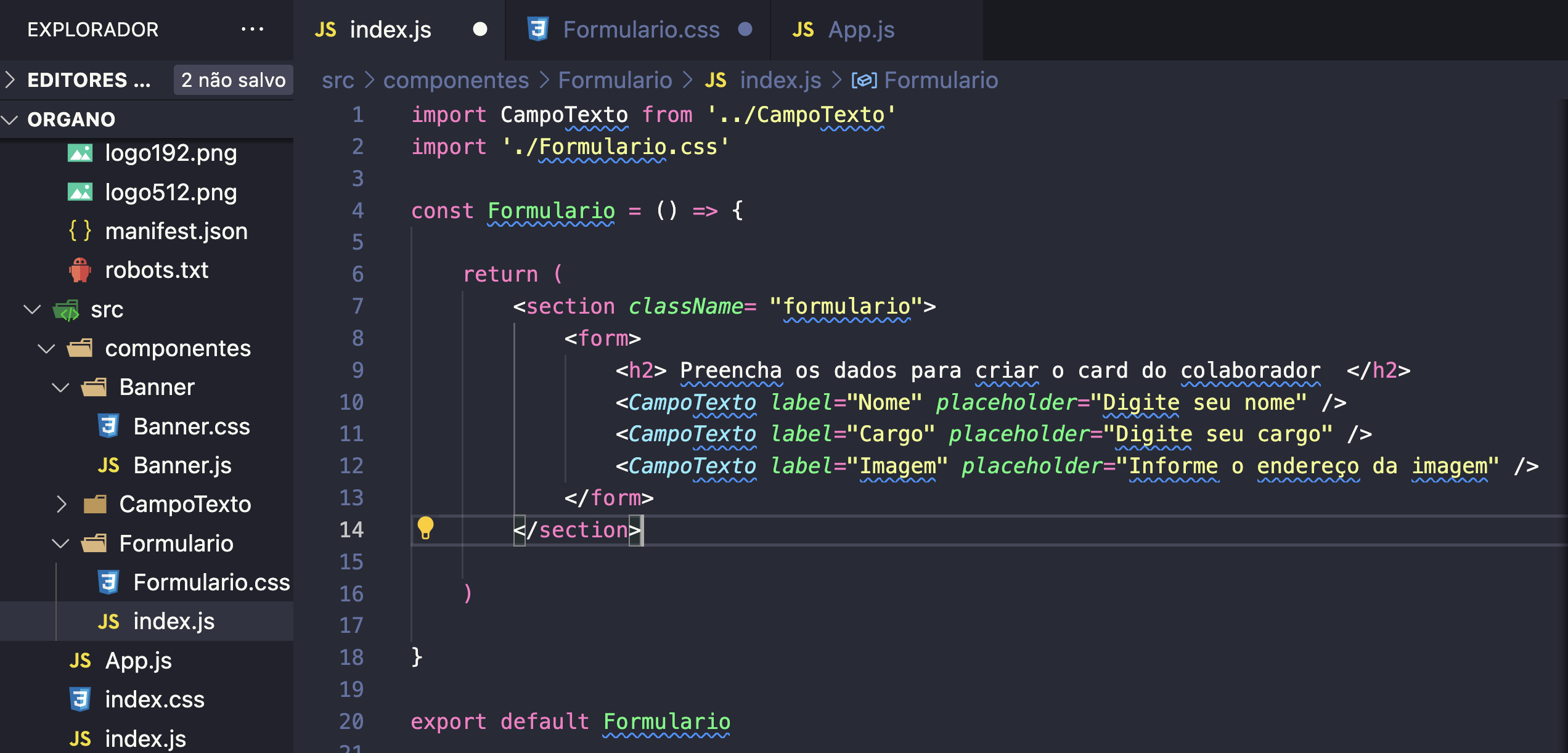
Task: Click the image icon beside logo512.png
Action: pyautogui.click(x=80, y=192)
